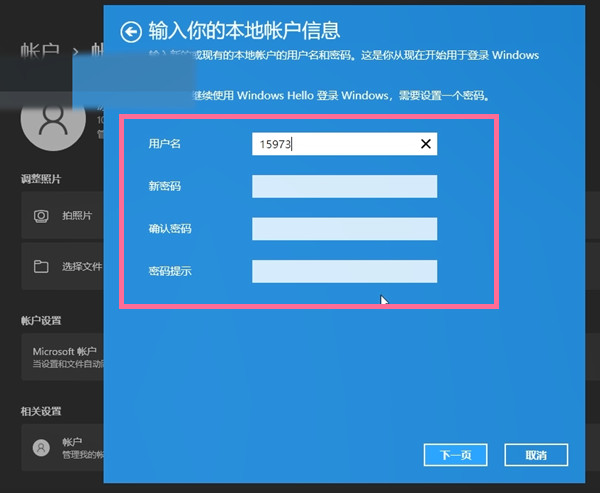
Task: Click the folder icon beside 选择文件
Action: click(42, 267)
